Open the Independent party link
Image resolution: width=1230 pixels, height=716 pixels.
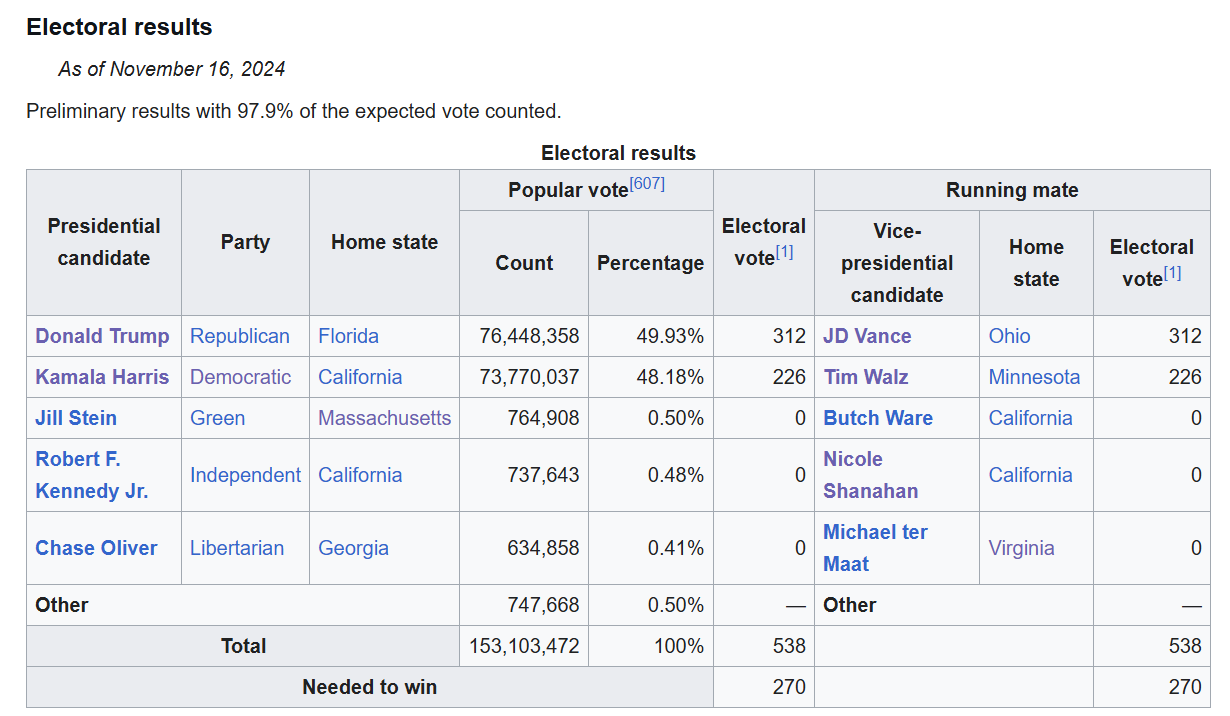[245, 475]
